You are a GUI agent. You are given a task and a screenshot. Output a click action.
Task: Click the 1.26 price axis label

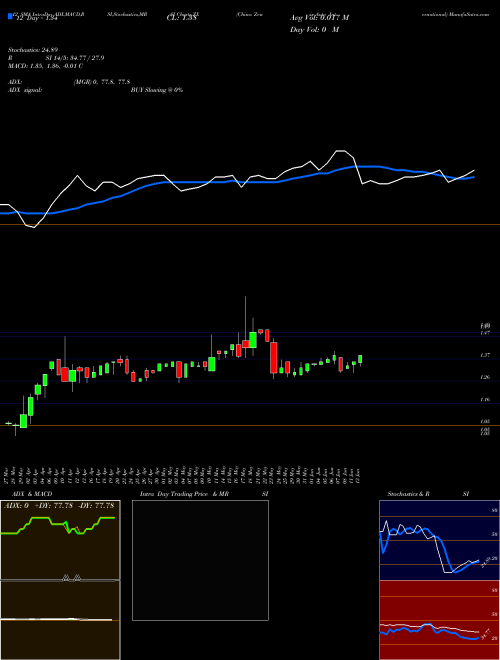pyautogui.click(x=485, y=378)
